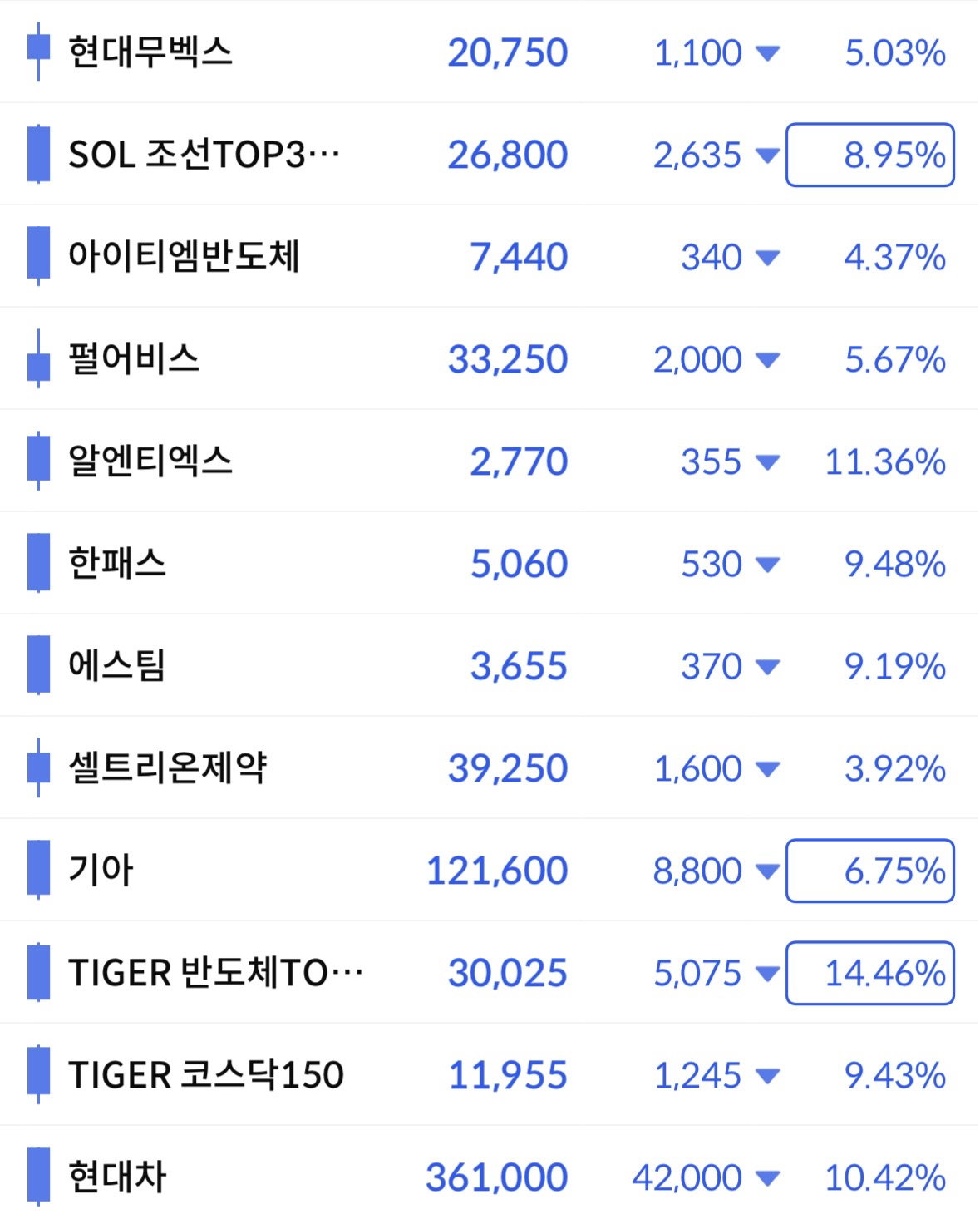This screenshot has width=980, height=1224.
Task: Click the candlestick icon beside 아이티엠반도체
Action: point(38,256)
